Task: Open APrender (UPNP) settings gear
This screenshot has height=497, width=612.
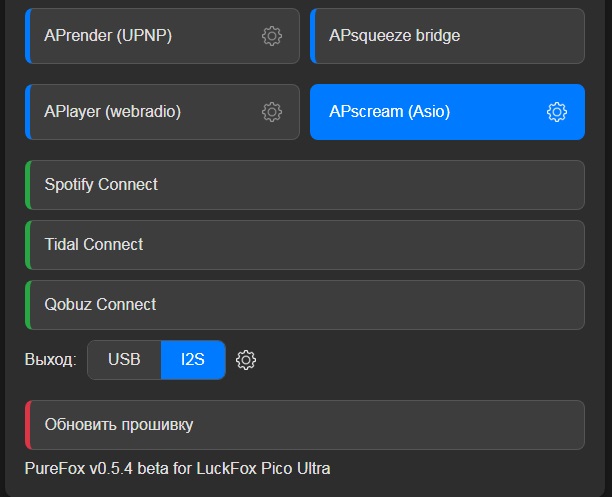Action: [272, 36]
